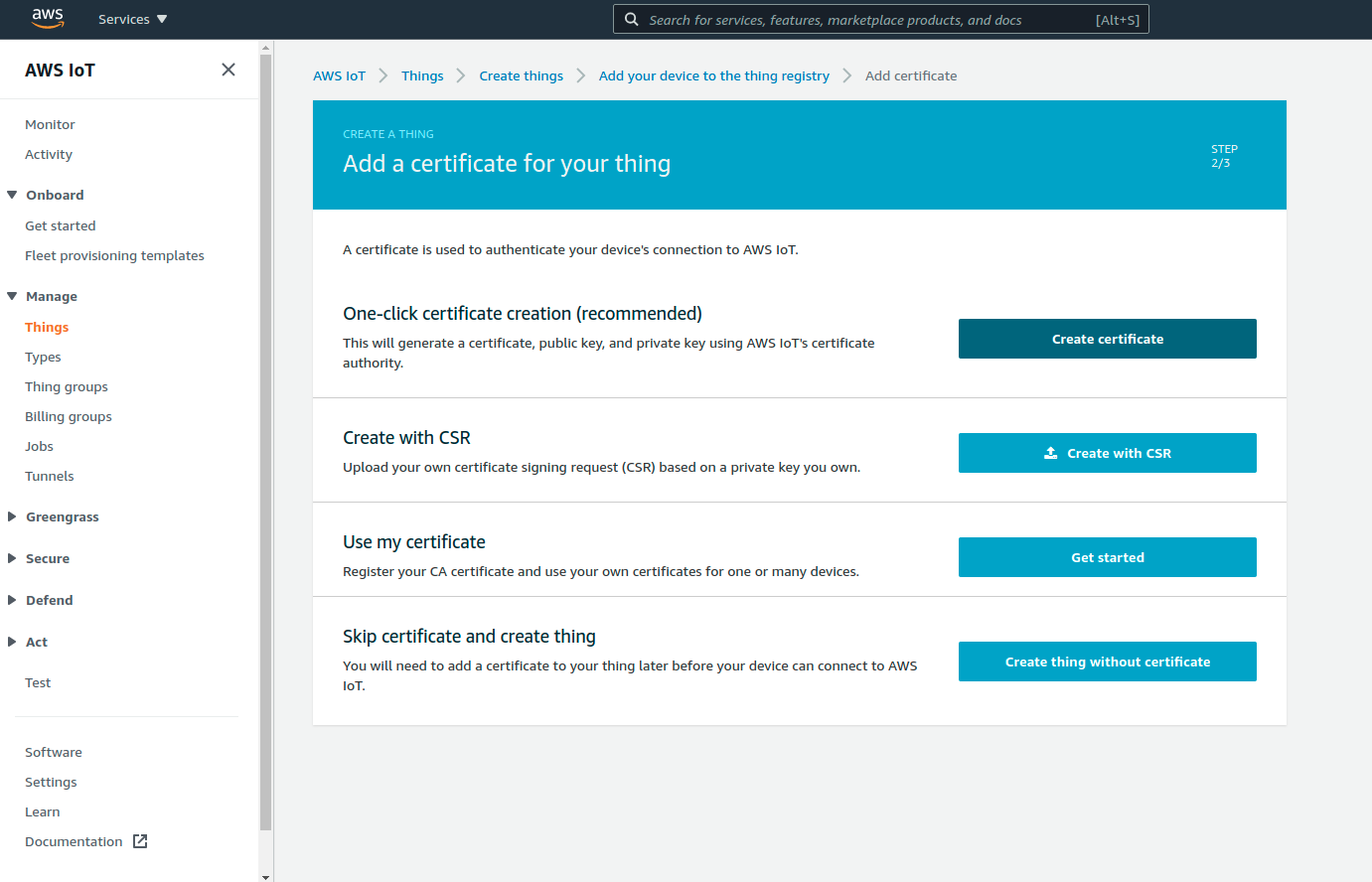The width and height of the screenshot is (1372, 882).
Task: Click the sidebar scroll down arrow
Action: tap(265, 876)
